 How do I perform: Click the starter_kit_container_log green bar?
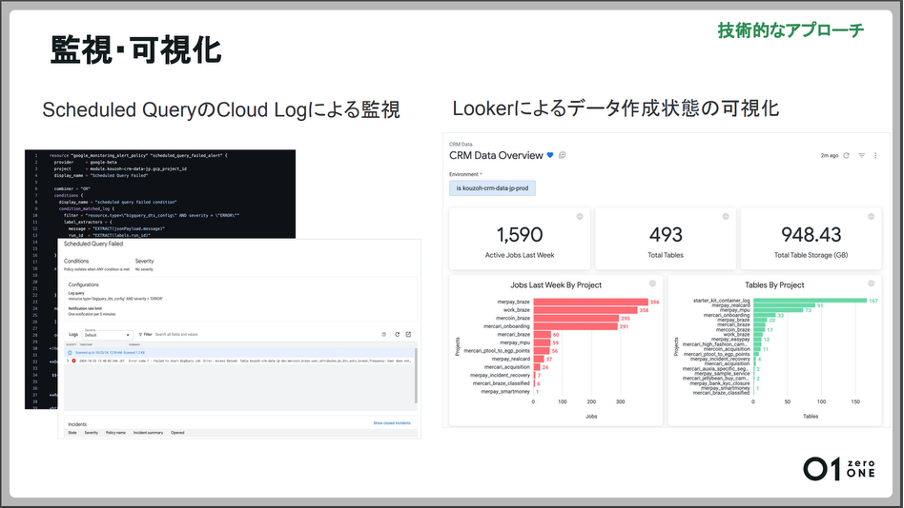pos(800,300)
